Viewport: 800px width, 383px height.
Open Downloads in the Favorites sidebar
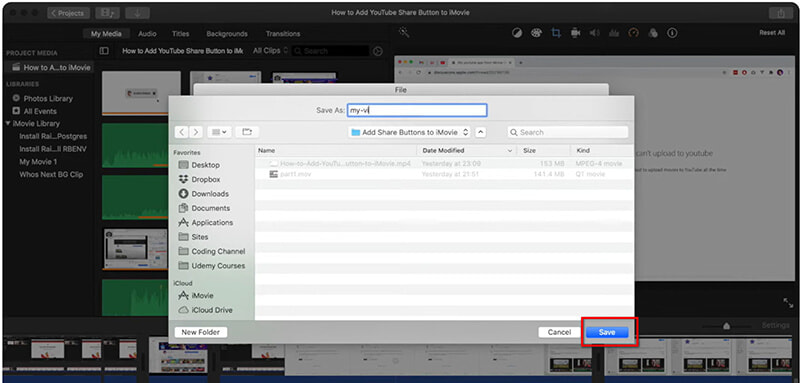204,194
